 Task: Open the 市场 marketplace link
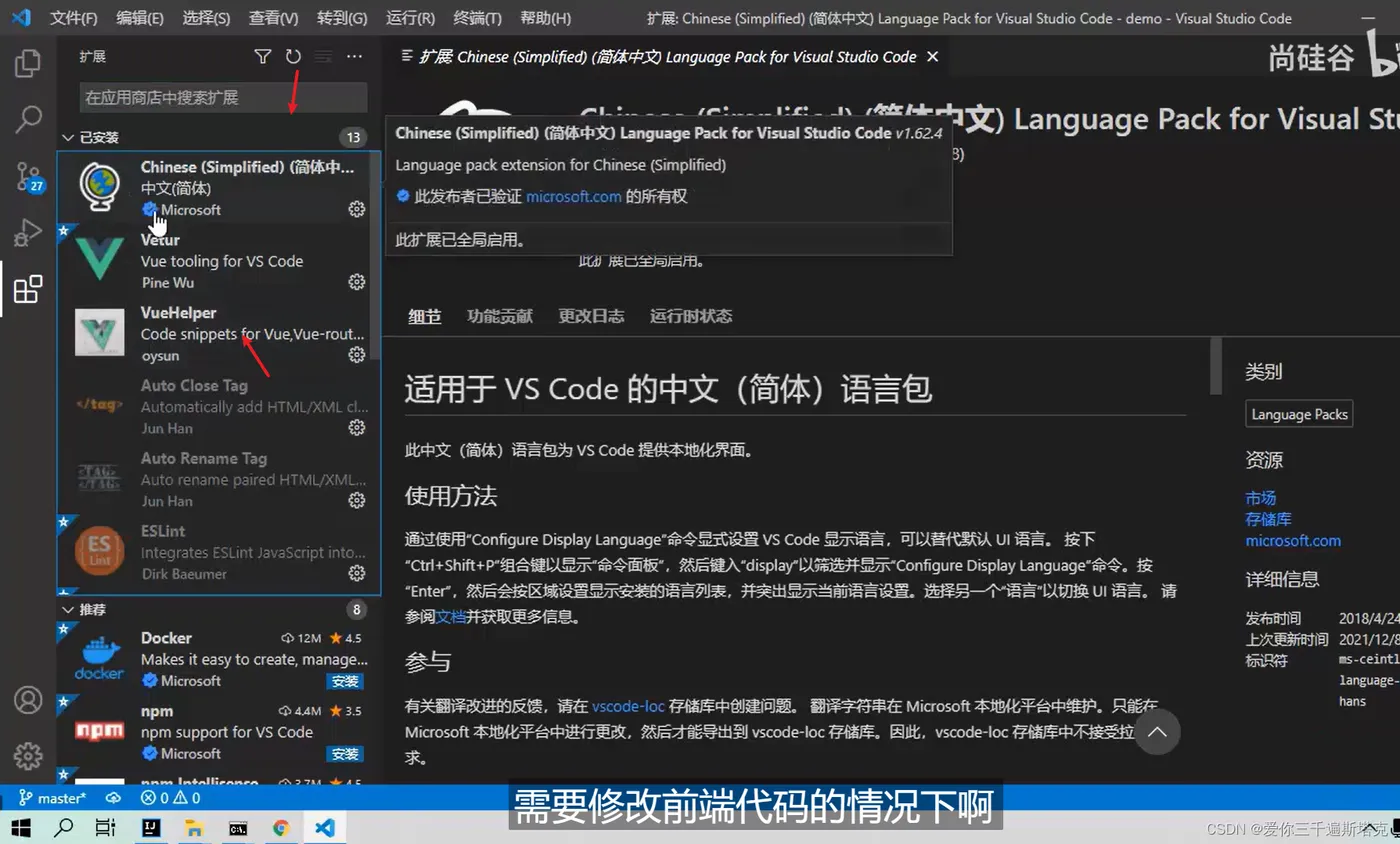1260,497
